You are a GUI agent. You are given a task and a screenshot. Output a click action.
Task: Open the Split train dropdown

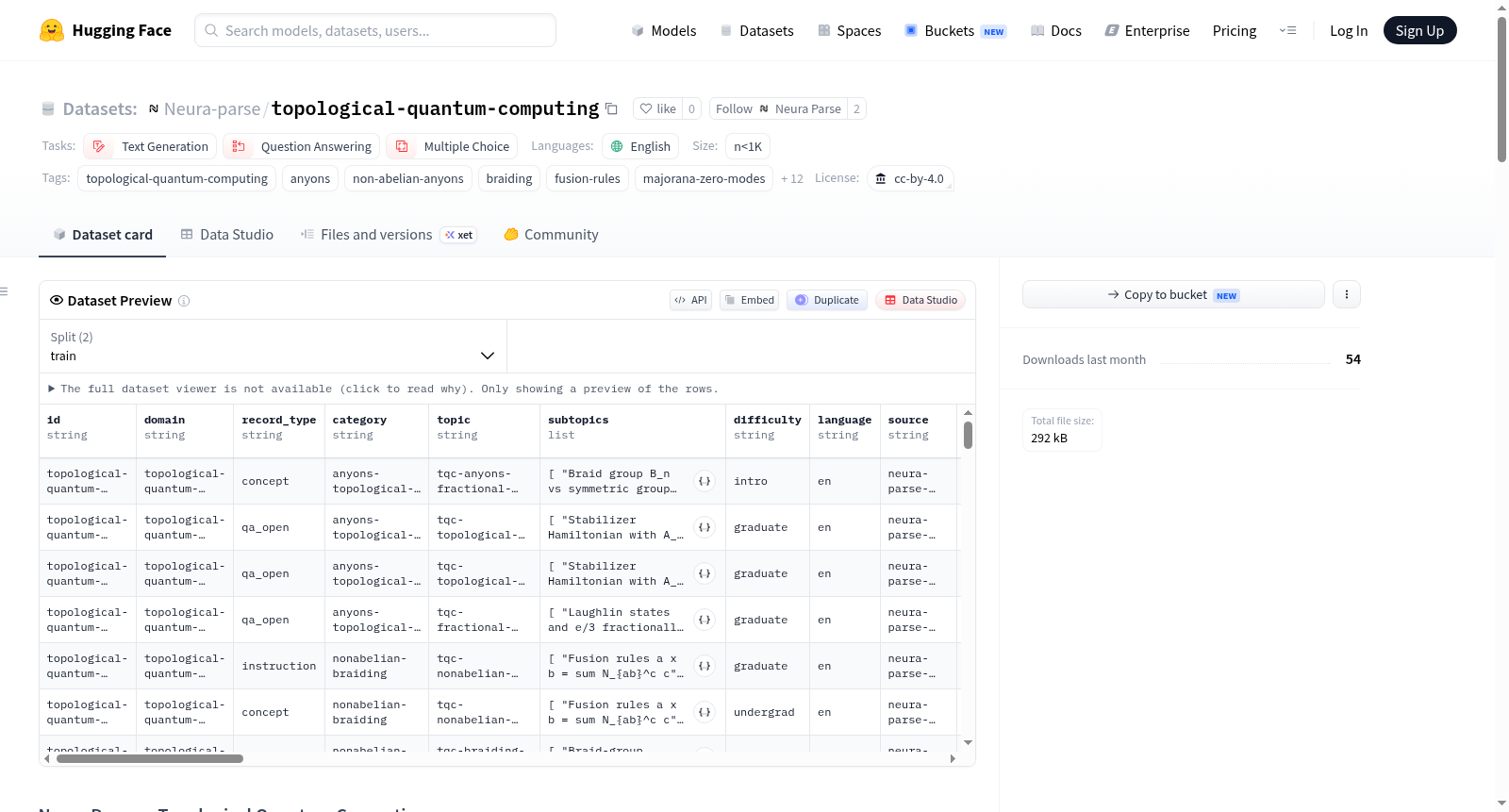[x=273, y=346]
